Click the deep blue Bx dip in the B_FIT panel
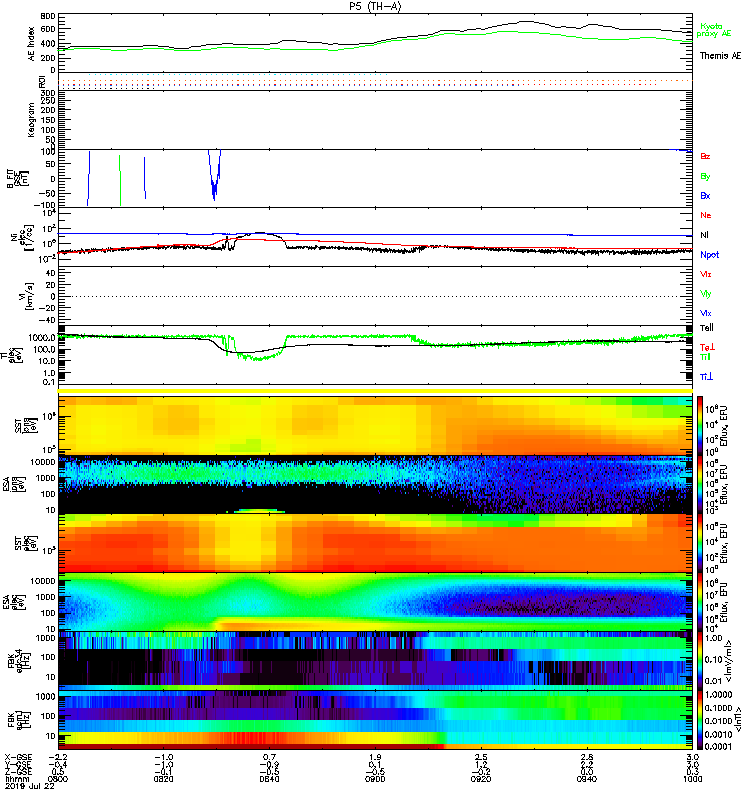This screenshot has width=750, height=800. (x=214, y=176)
